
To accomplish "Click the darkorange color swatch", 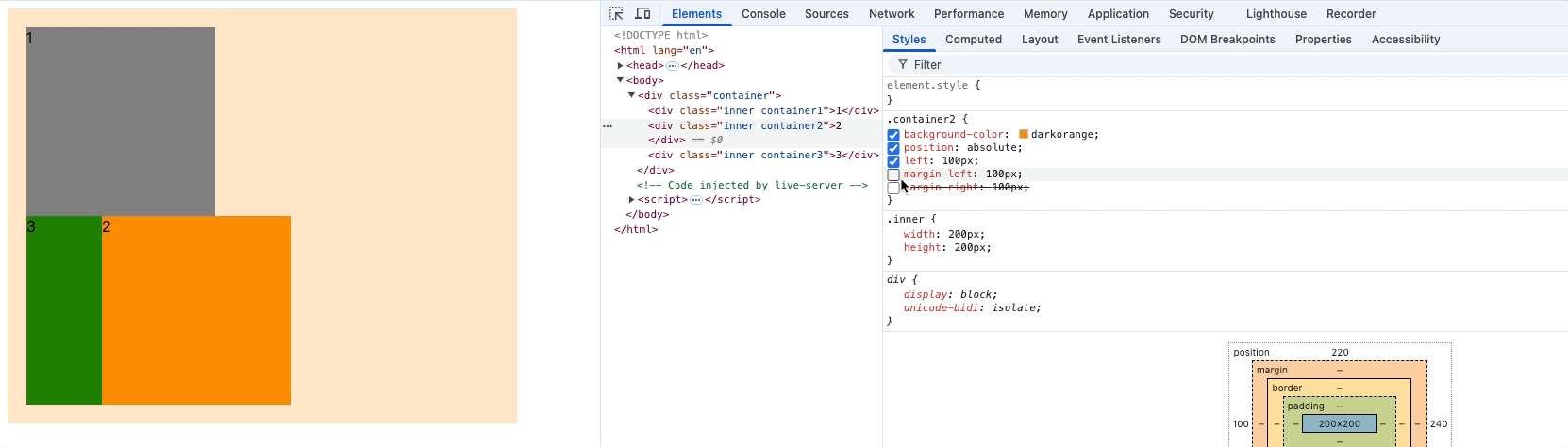I will (1024, 135).
